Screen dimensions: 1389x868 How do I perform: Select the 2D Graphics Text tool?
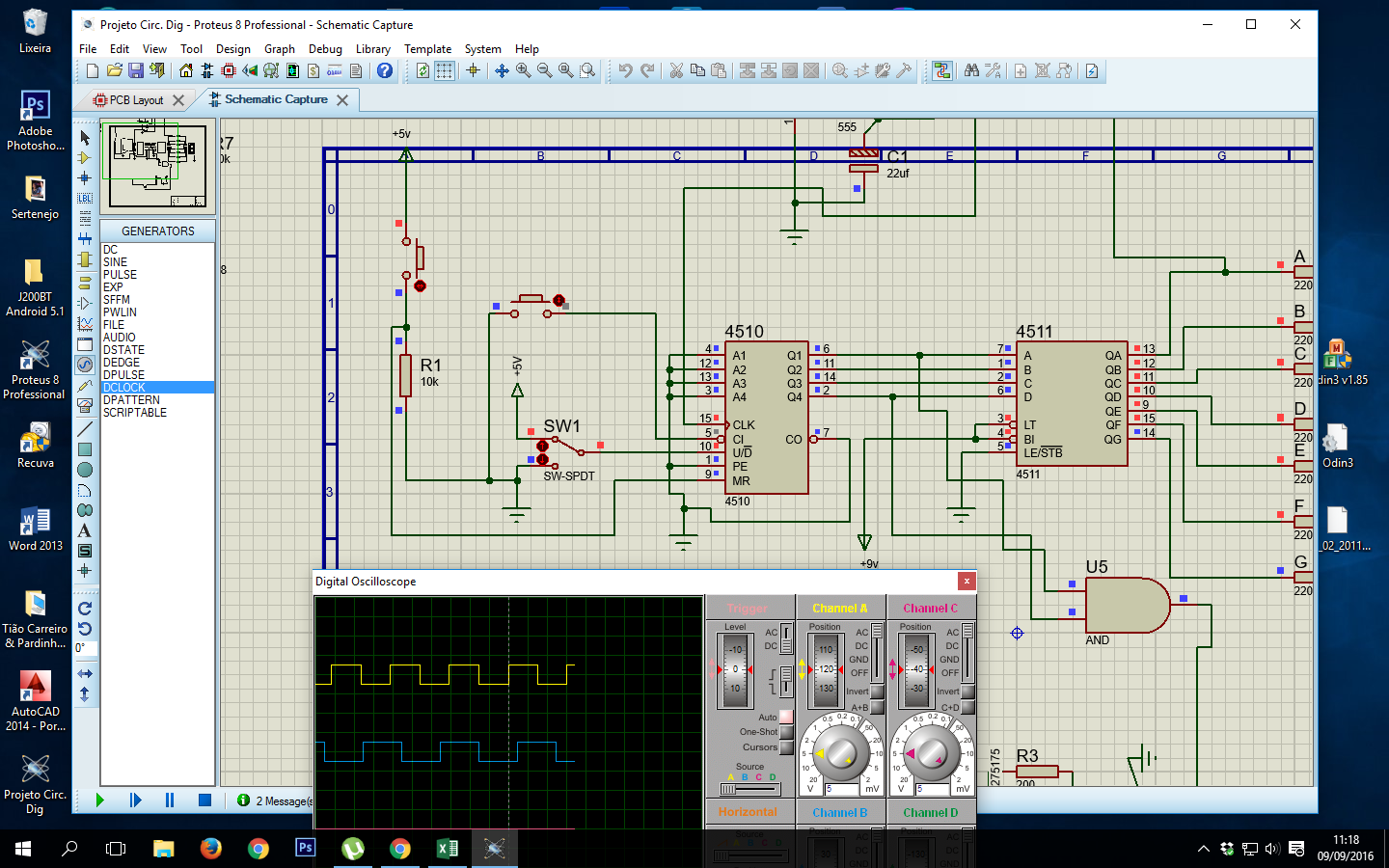[85, 530]
